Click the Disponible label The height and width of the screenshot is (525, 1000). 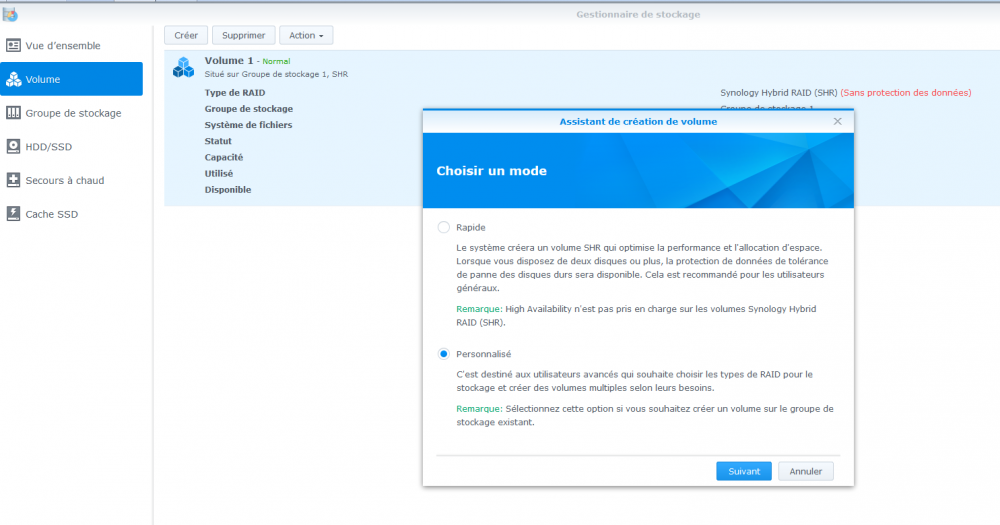coord(228,189)
